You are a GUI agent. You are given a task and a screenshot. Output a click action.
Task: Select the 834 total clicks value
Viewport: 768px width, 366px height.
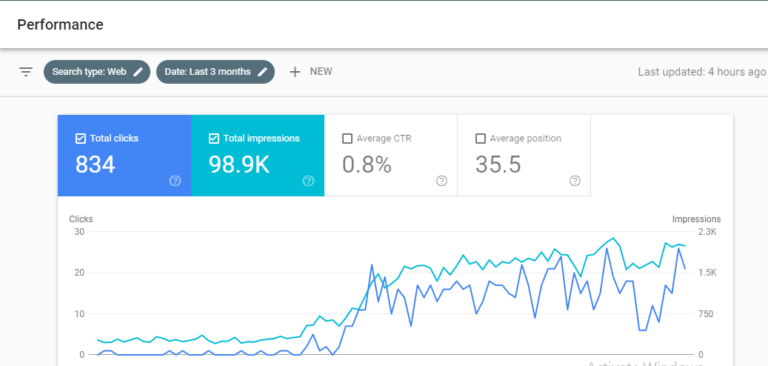[95, 165]
